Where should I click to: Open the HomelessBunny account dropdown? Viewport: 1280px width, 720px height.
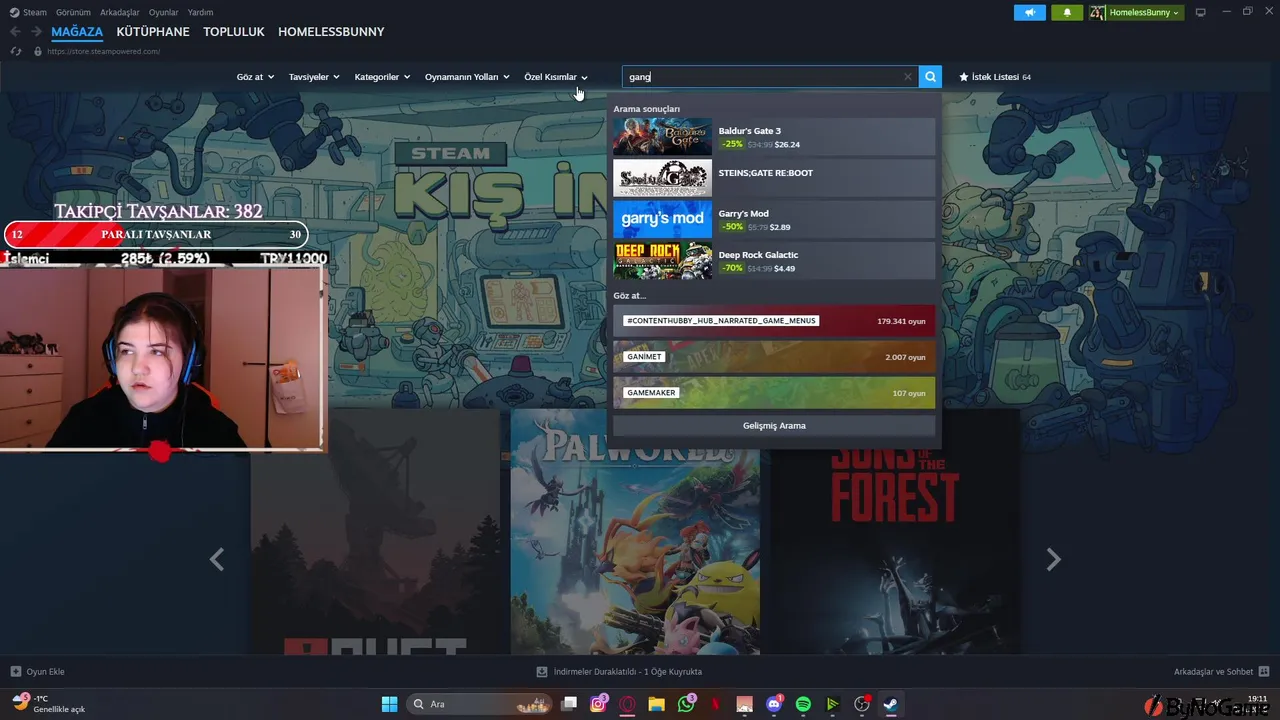1136,13
